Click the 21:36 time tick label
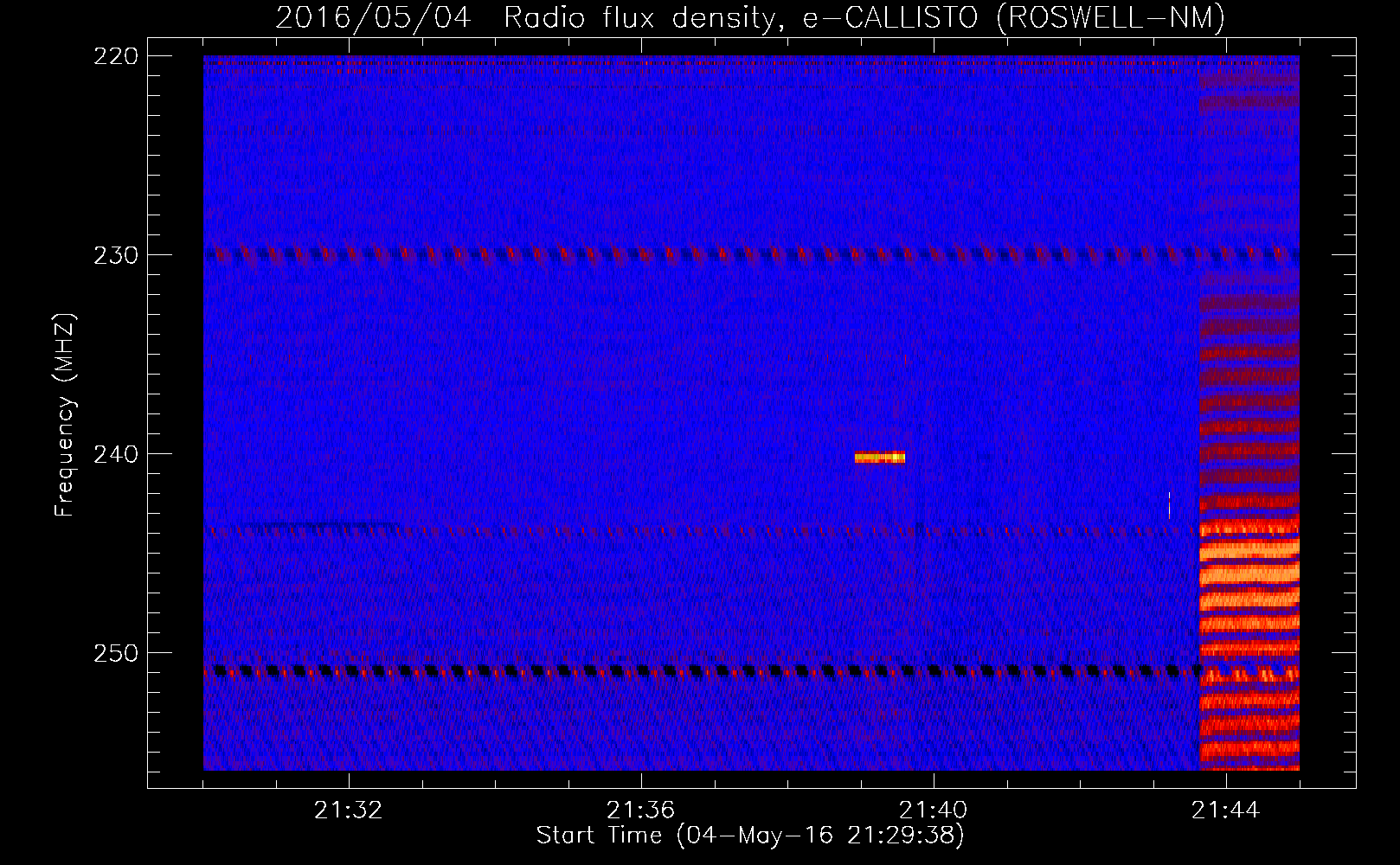This screenshot has width=1400, height=865. (x=641, y=811)
